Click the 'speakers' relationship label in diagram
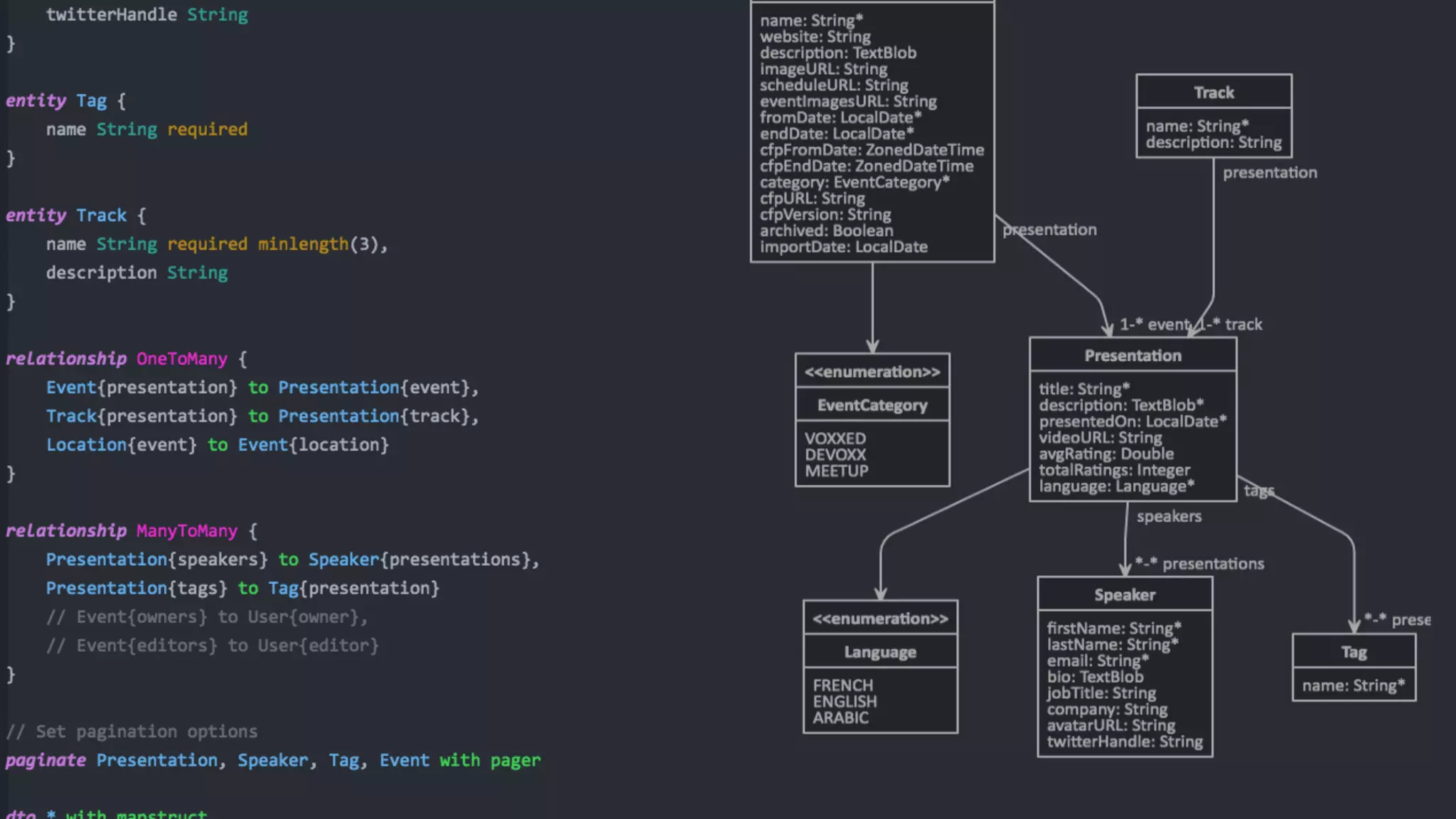This screenshot has height=819, width=1456. tap(1169, 517)
